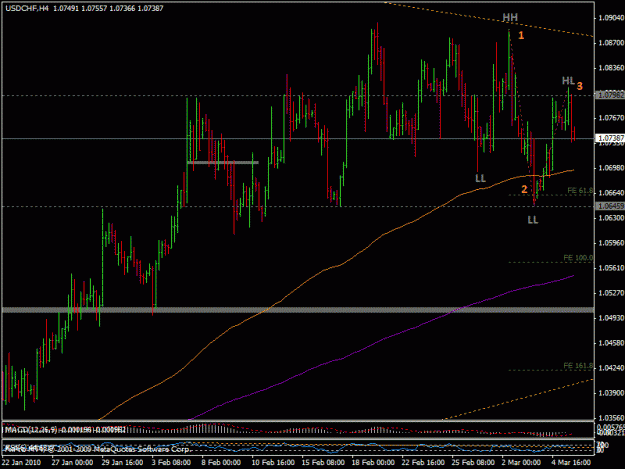The height and width of the screenshot is (469, 625).
Task: Click the 1.07982 horizontal line price tag
Action: pos(609,95)
